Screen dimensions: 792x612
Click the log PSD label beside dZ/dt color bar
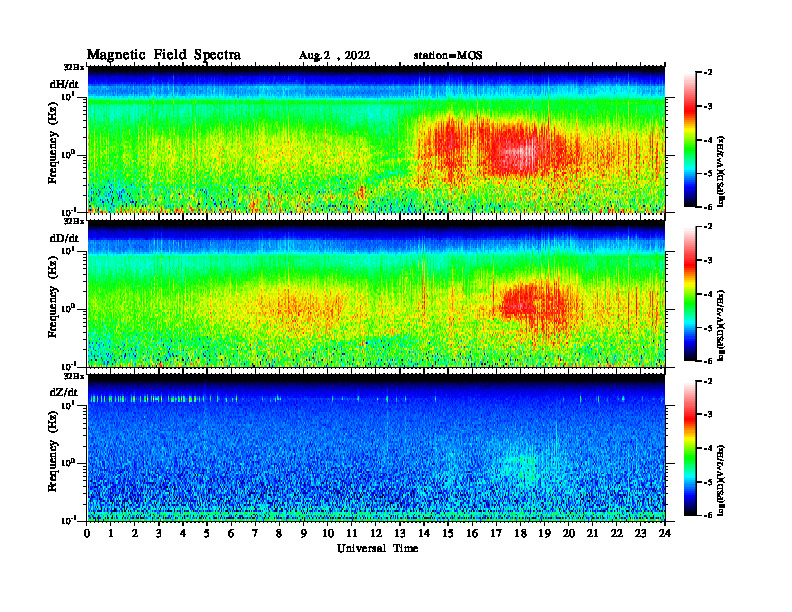pos(721,480)
